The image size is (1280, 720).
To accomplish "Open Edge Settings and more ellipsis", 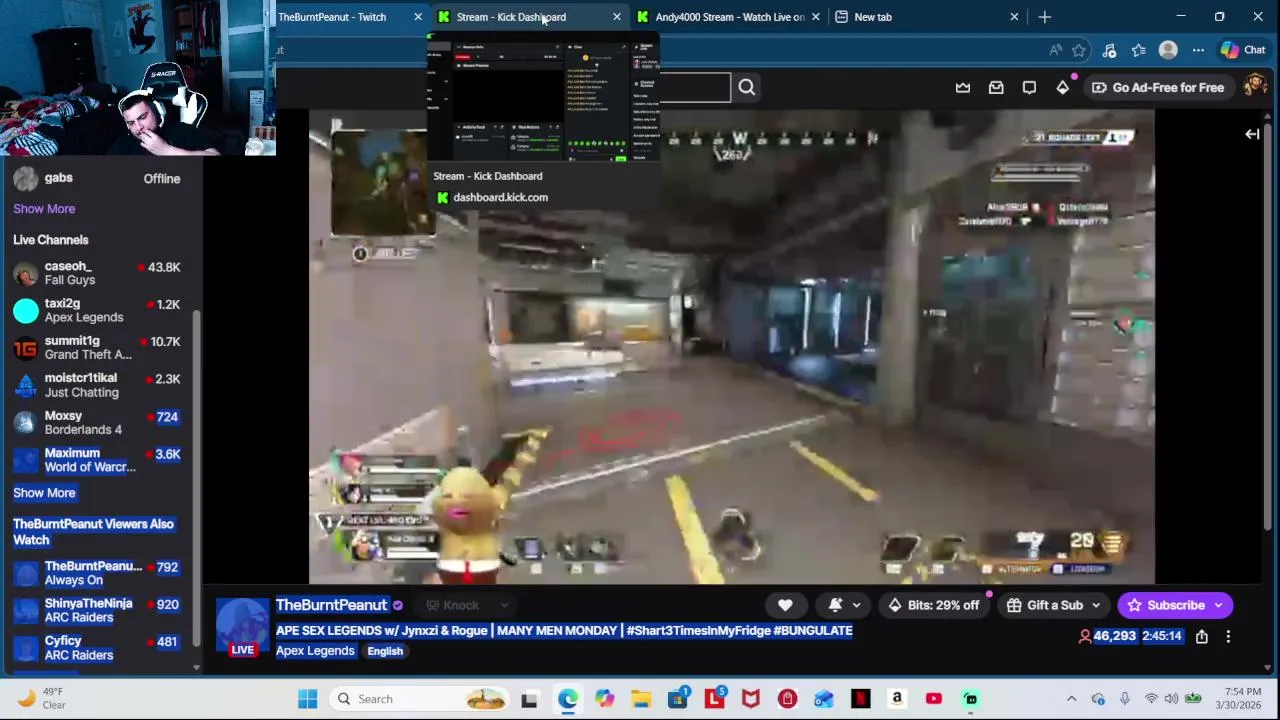I will pyautogui.click(x=1198, y=50).
